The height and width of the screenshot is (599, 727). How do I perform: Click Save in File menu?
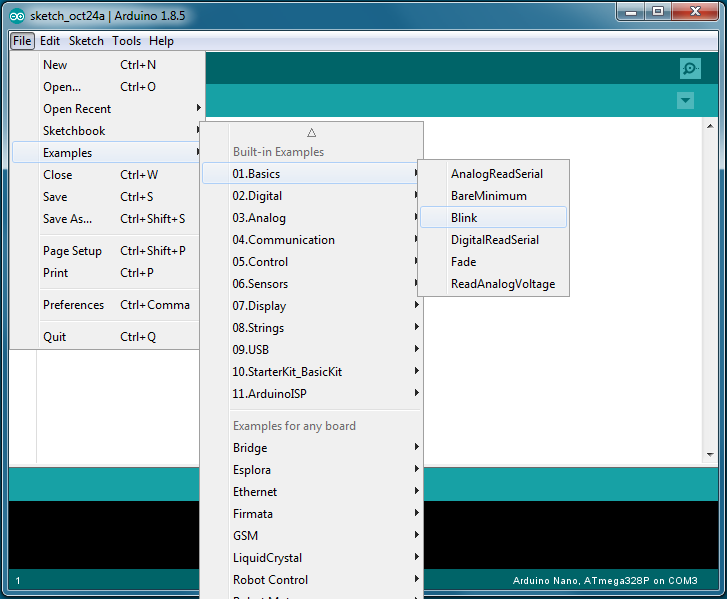point(106,197)
